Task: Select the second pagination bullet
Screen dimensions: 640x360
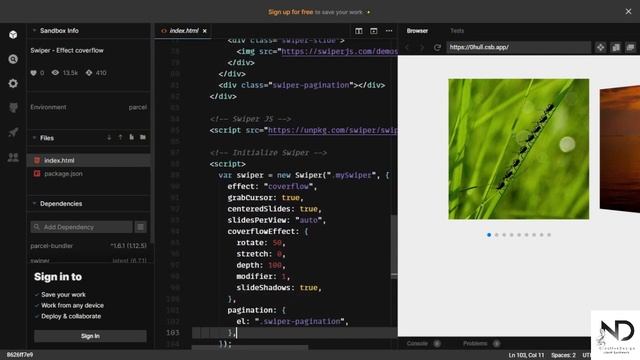Action: pyautogui.click(x=496, y=235)
